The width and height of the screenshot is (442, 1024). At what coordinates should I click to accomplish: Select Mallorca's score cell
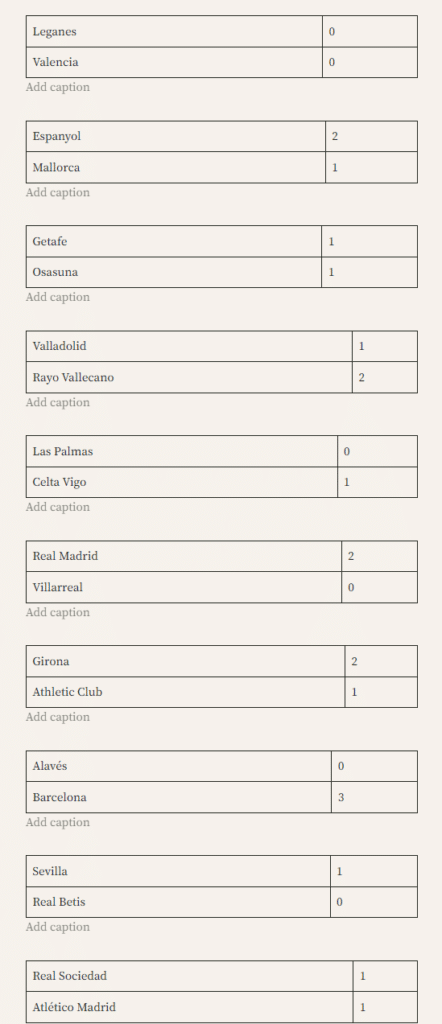371,168
